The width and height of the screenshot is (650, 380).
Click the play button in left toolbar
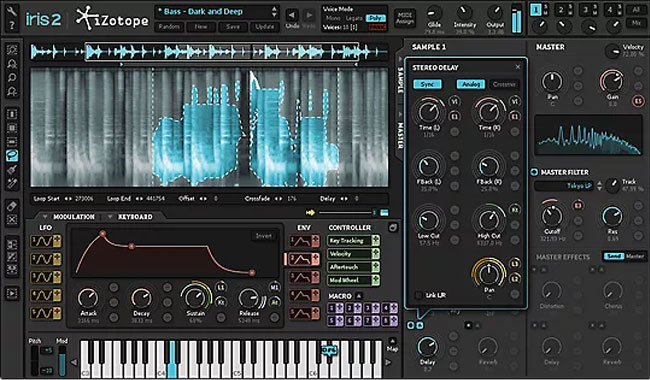[12, 293]
